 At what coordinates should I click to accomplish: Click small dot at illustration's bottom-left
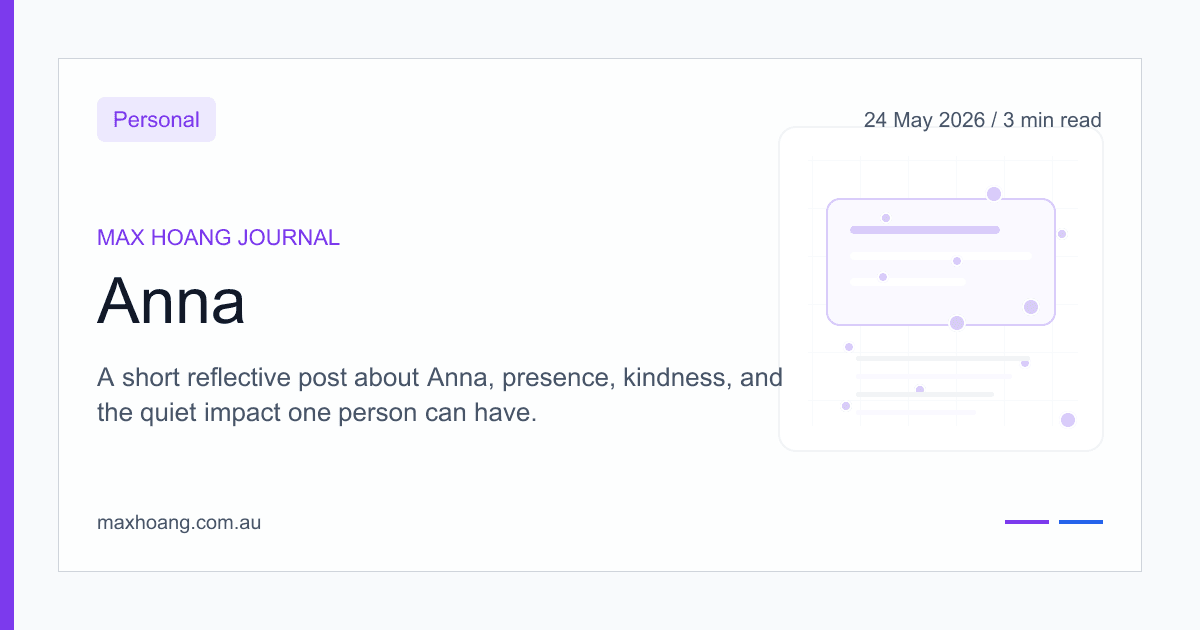[846, 406]
